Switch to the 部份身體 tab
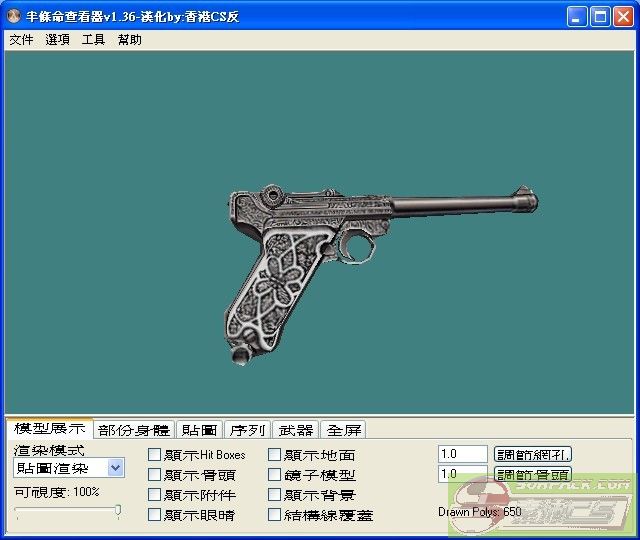Image resolution: width=640 pixels, height=540 pixels. tap(134, 430)
